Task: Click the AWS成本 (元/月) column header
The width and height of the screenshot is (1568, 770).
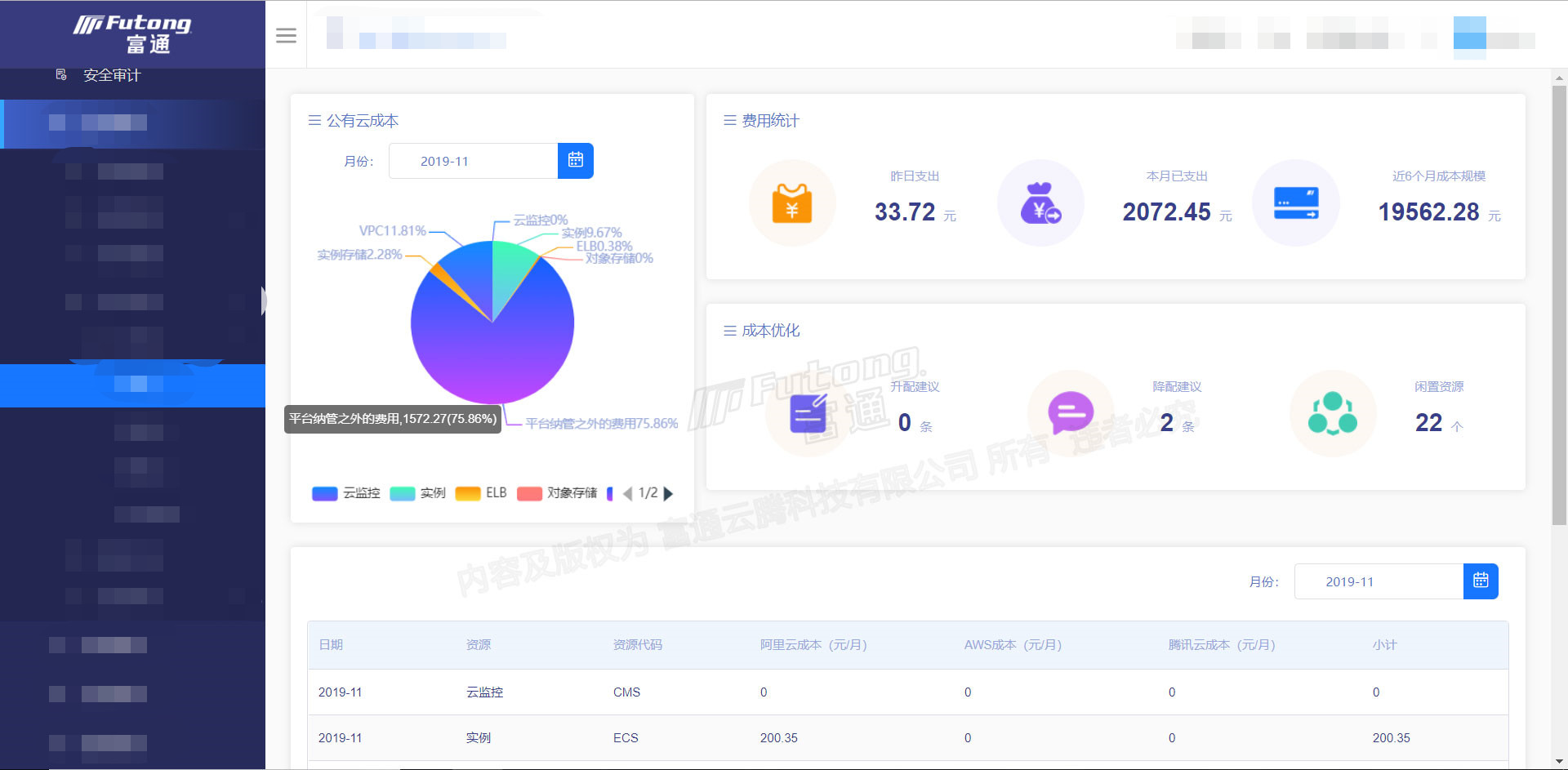Action: (1013, 645)
